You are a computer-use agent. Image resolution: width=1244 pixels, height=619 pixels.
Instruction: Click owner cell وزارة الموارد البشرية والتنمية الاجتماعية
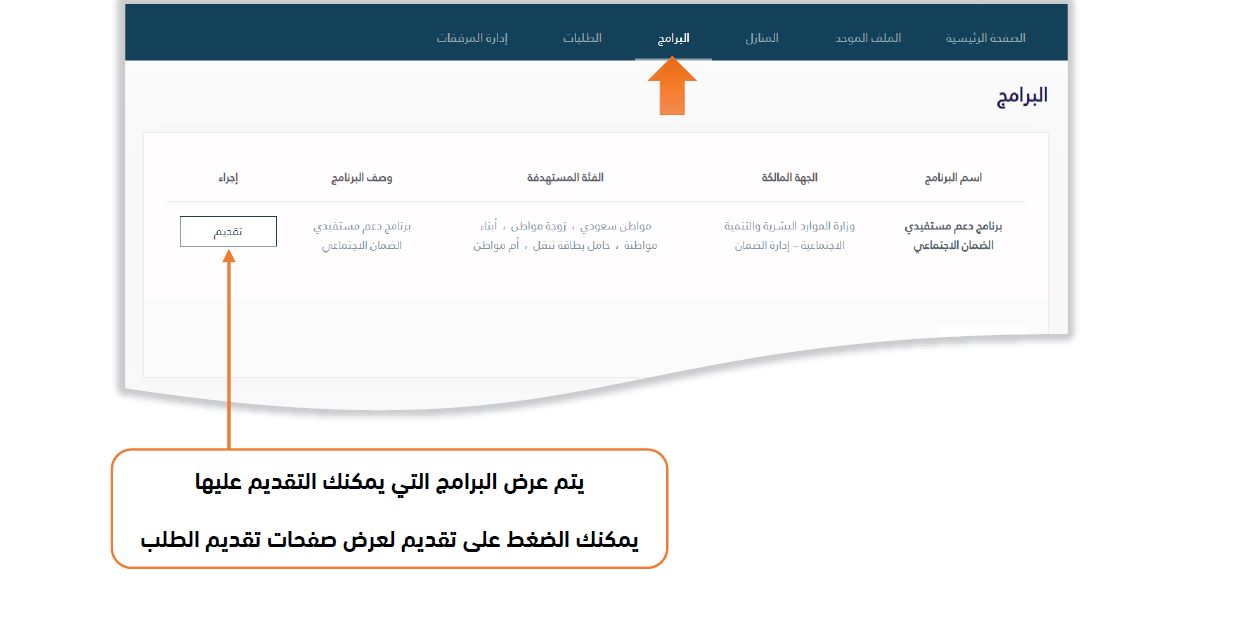[x=789, y=236]
